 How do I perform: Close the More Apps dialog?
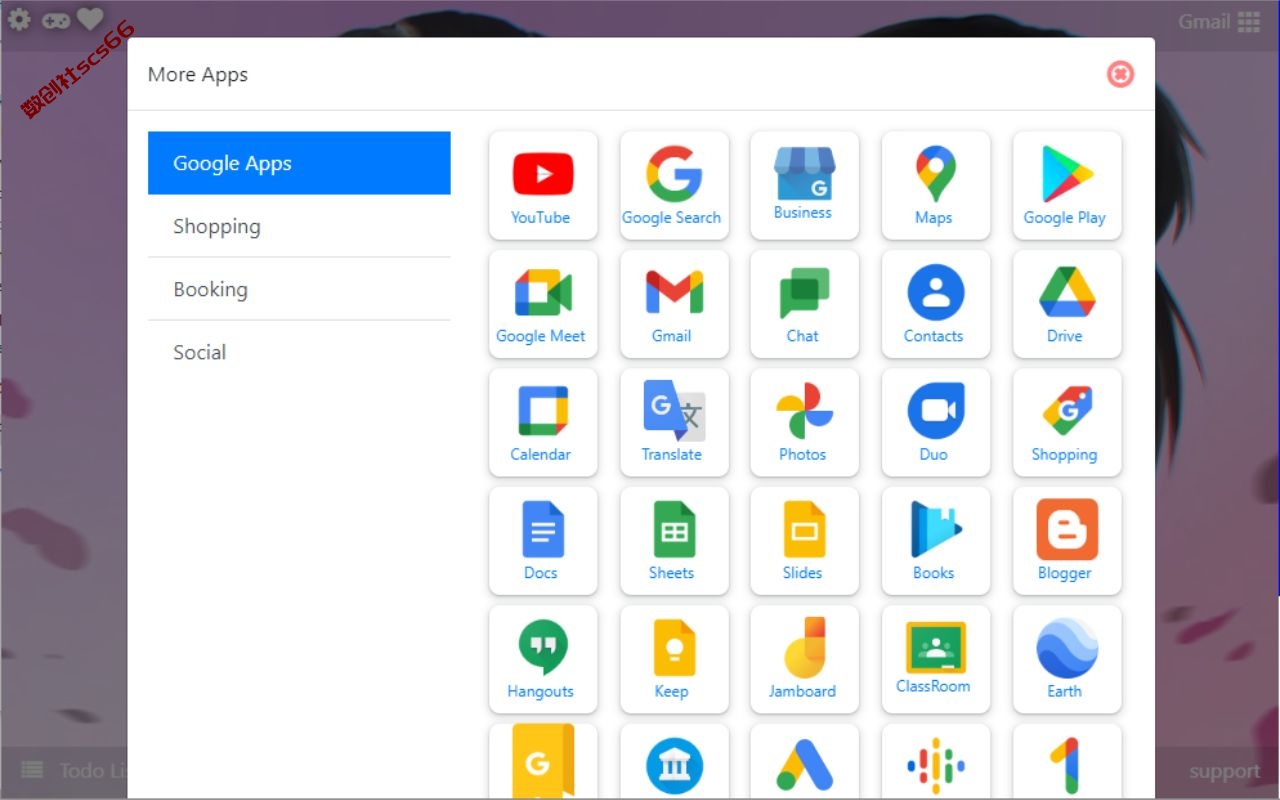click(x=1120, y=74)
